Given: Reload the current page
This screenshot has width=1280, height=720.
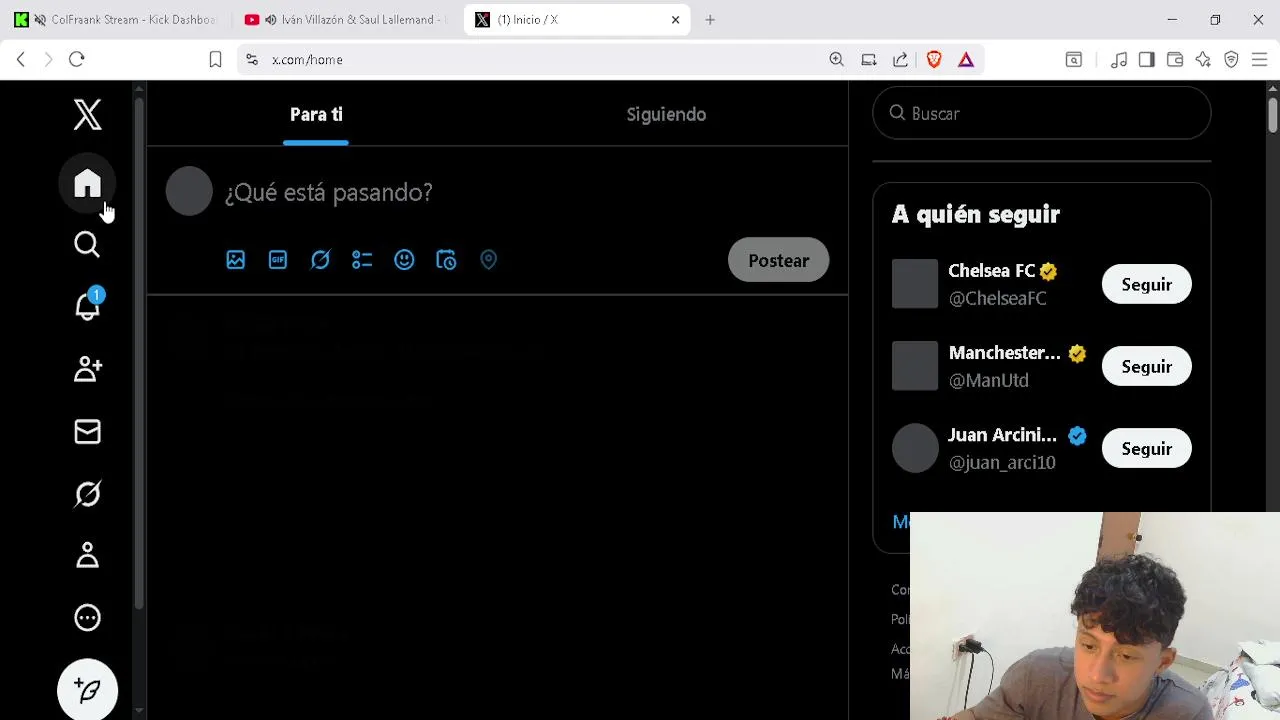Looking at the screenshot, I should [76, 59].
